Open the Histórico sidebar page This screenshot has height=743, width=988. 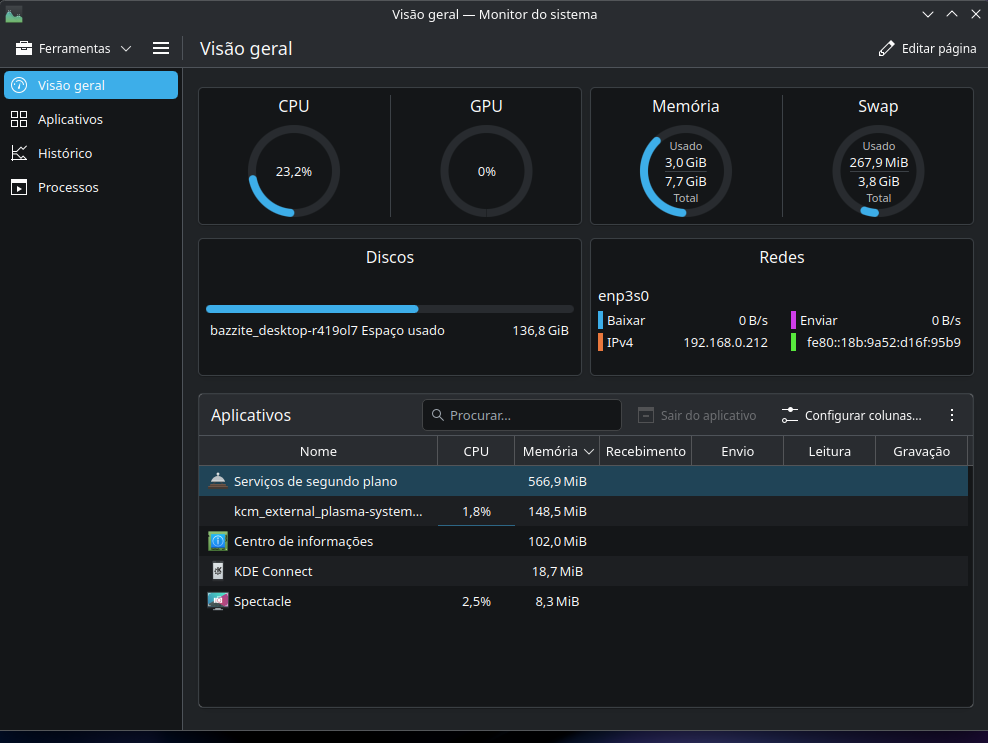tap(91, 153)
